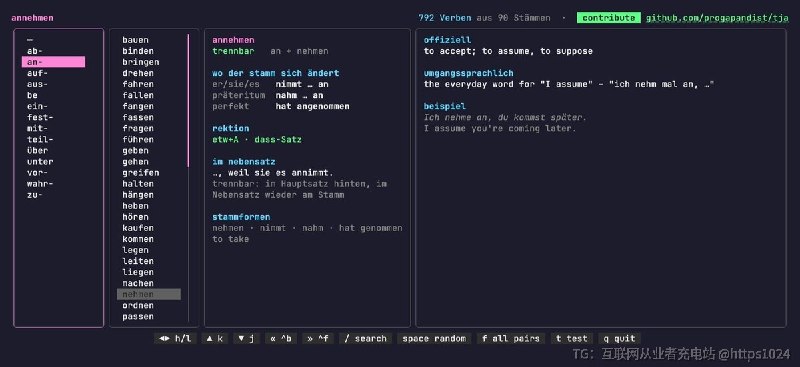
Task: Choose the verb stem 'gehen'
Action: pyautogui.click(x=135, y=162)
